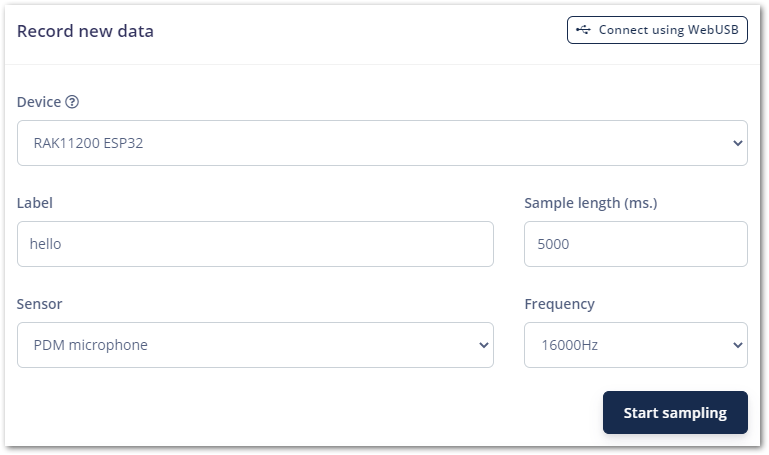Click the Sample length (ms.) caption
The image size is (769, 455).
pos(590,203)
